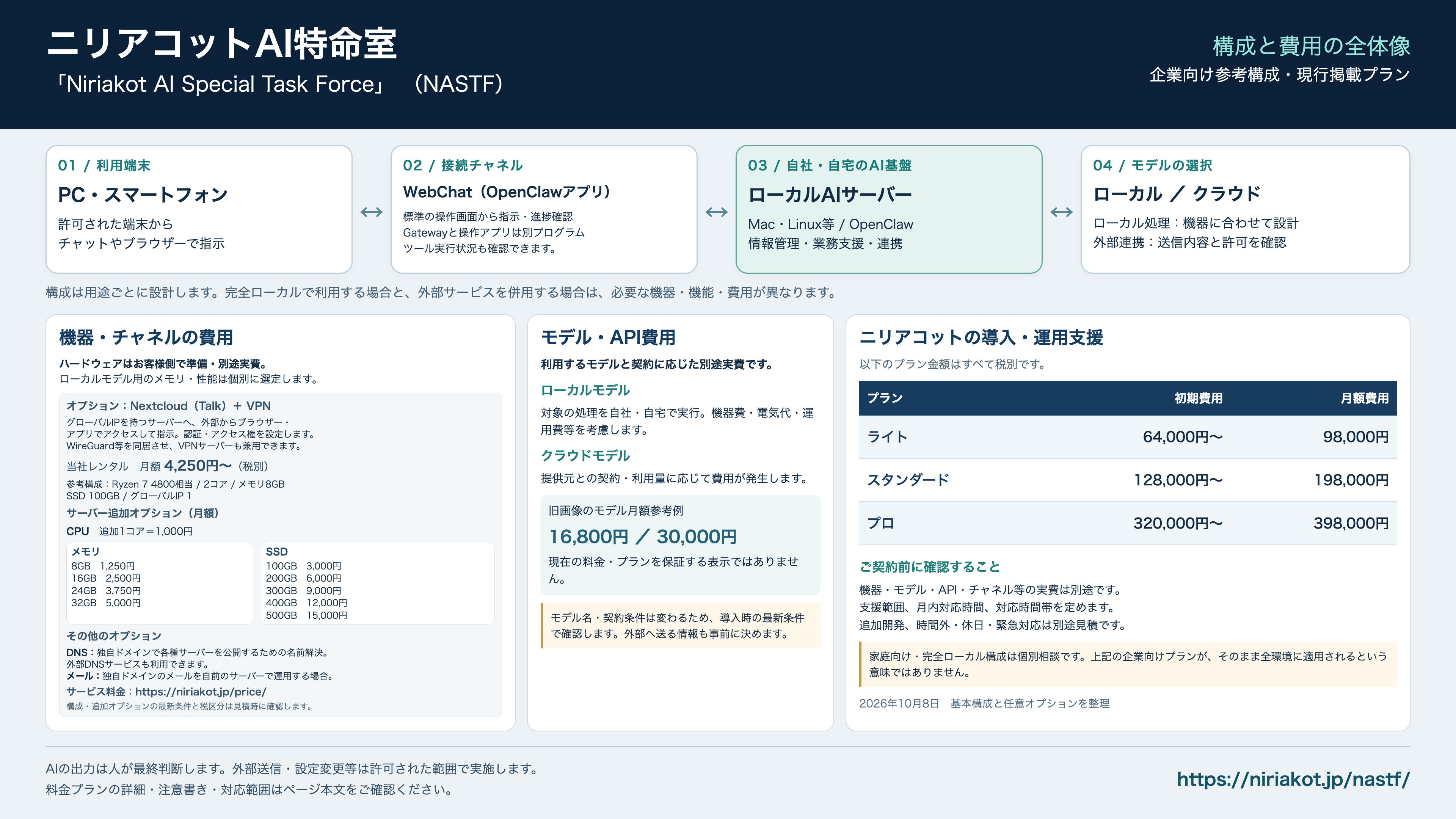Click the 64,000円〜 initial cost cell
This screenshot has height=819, width=1456.
[x=1183, y=437]
